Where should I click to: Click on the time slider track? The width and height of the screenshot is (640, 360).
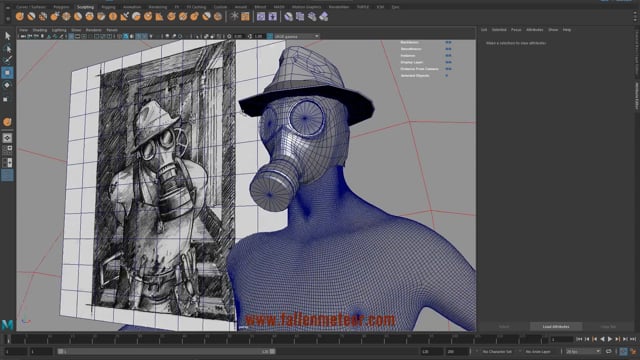pos(276,339)
